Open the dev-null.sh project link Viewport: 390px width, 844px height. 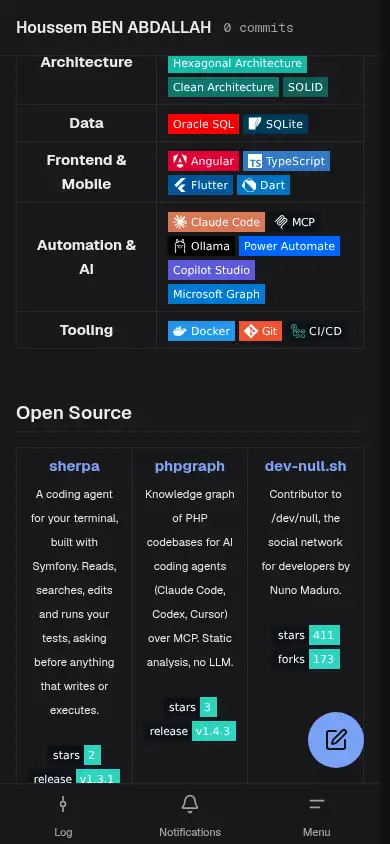pos(306,466)
